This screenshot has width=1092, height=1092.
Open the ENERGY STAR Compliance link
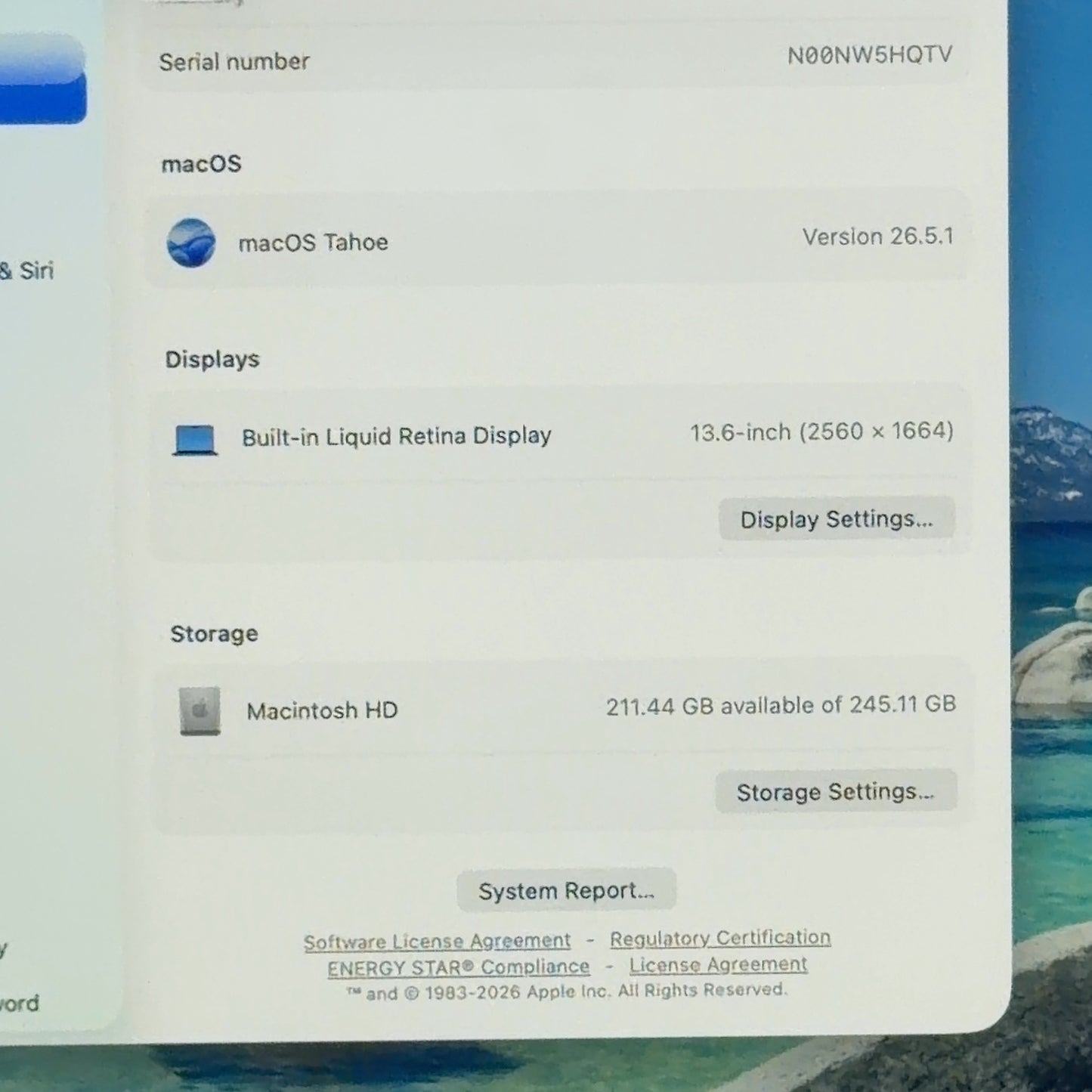click(458, 967)
